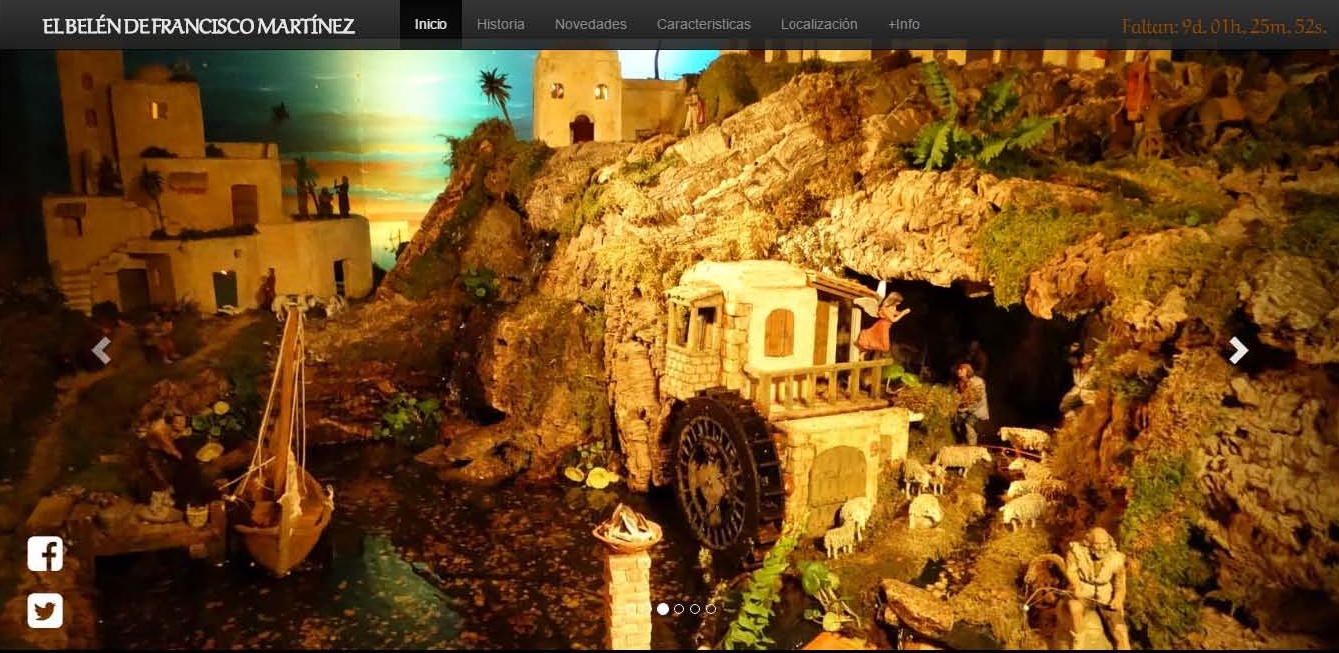Go to the Historia section
The width and height of the screenshot is (1339, 653).
point(500,24)
